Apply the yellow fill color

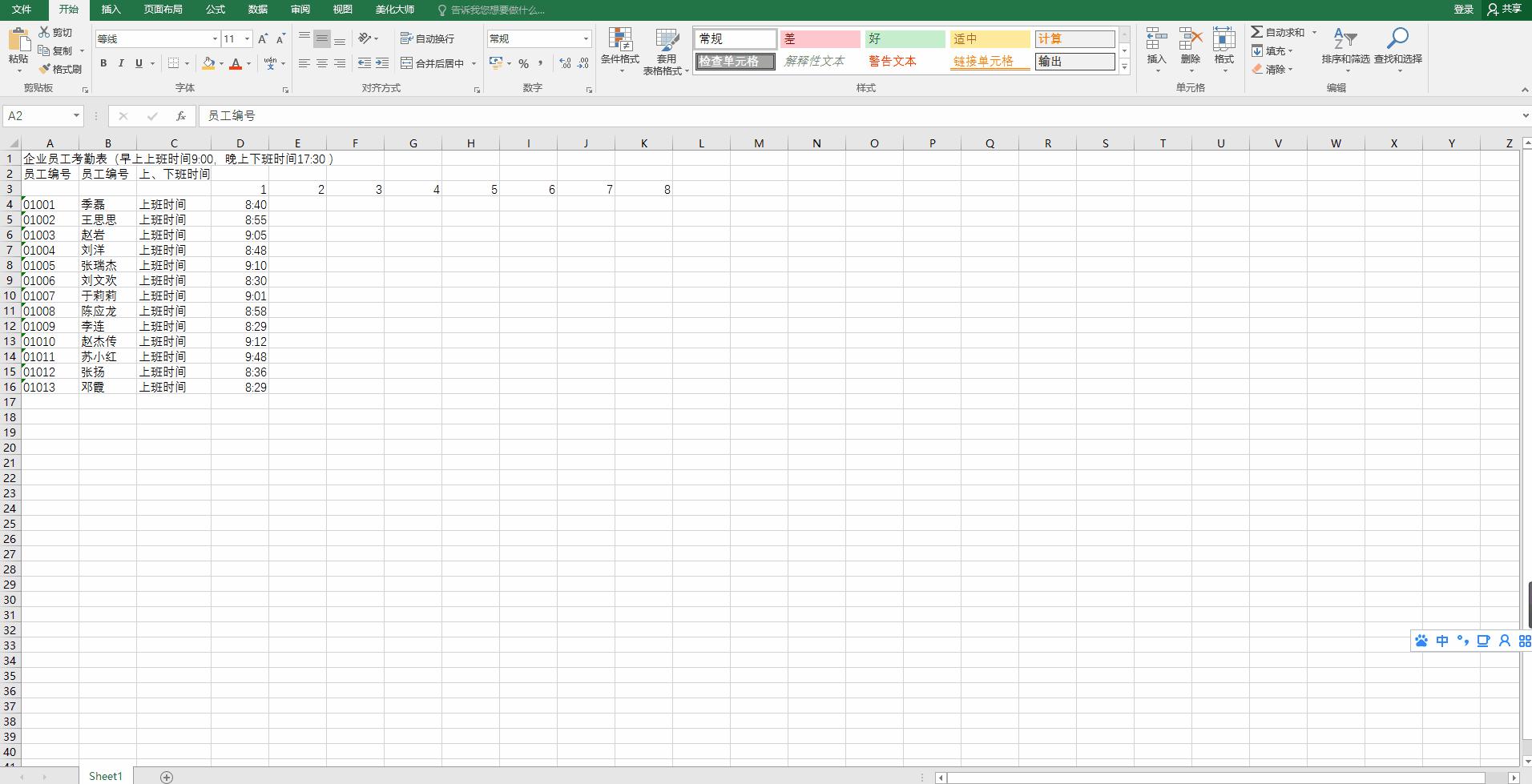coord(208,63)
